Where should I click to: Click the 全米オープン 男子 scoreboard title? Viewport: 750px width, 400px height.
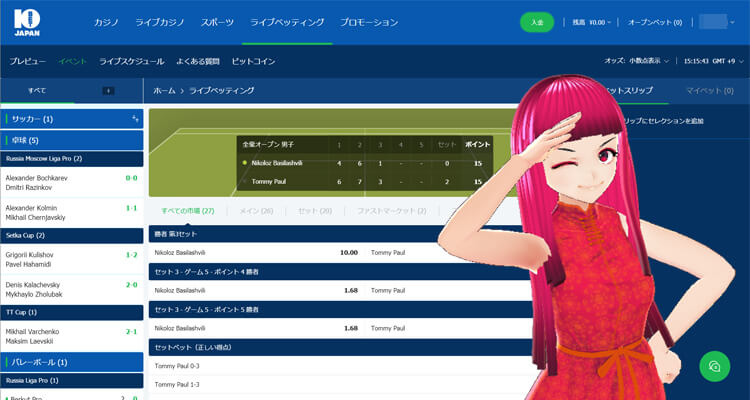pos(267,144)
